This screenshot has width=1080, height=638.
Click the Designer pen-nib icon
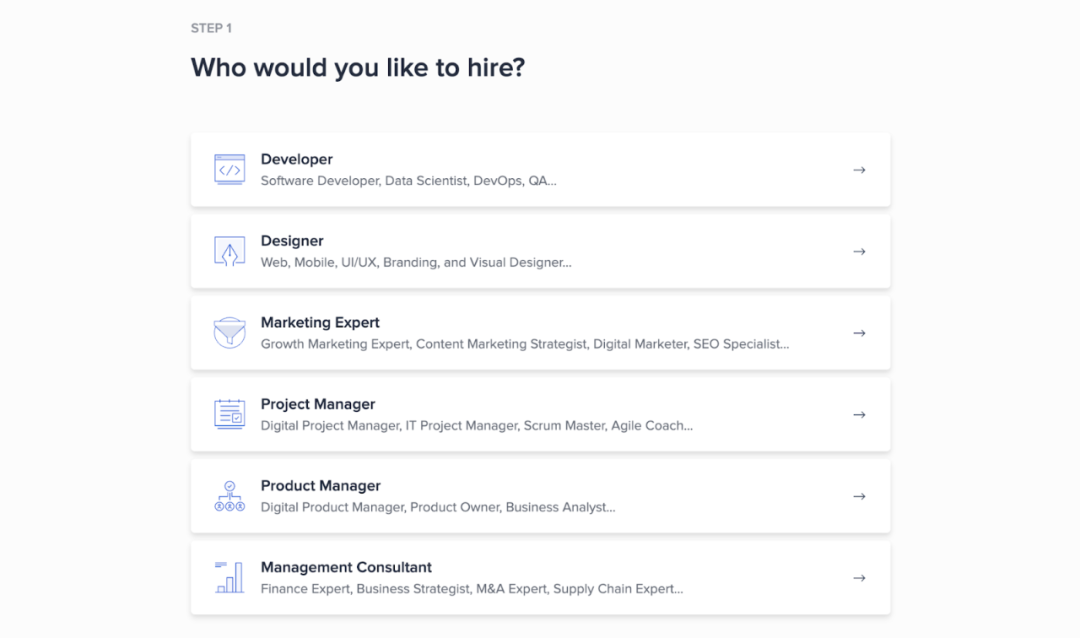[229, 251]
